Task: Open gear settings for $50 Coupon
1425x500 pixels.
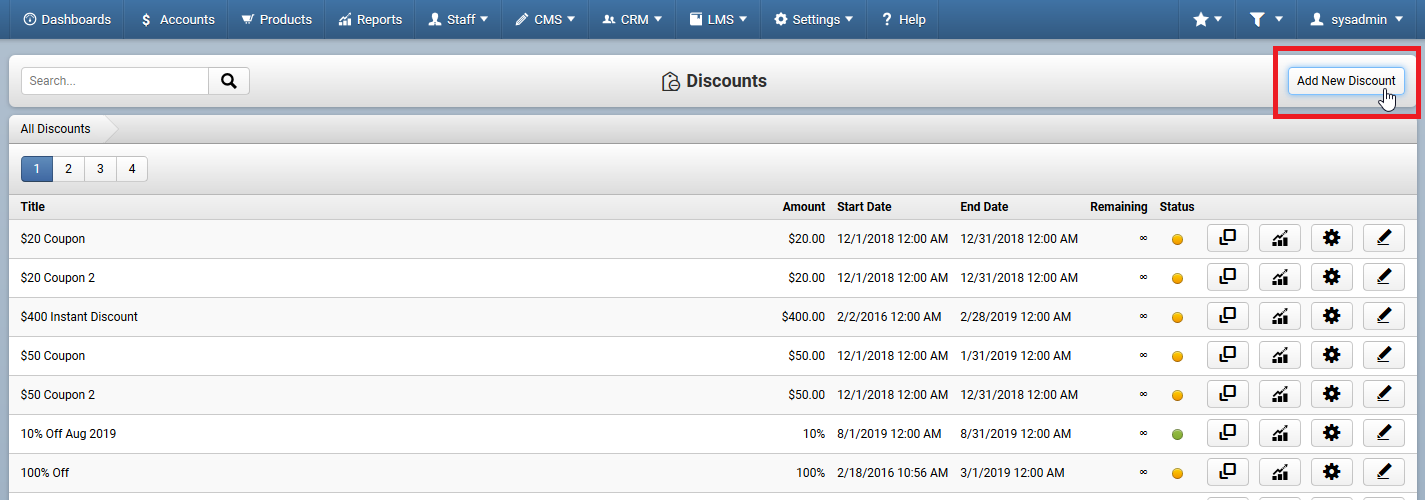Action: [1332, 355]
